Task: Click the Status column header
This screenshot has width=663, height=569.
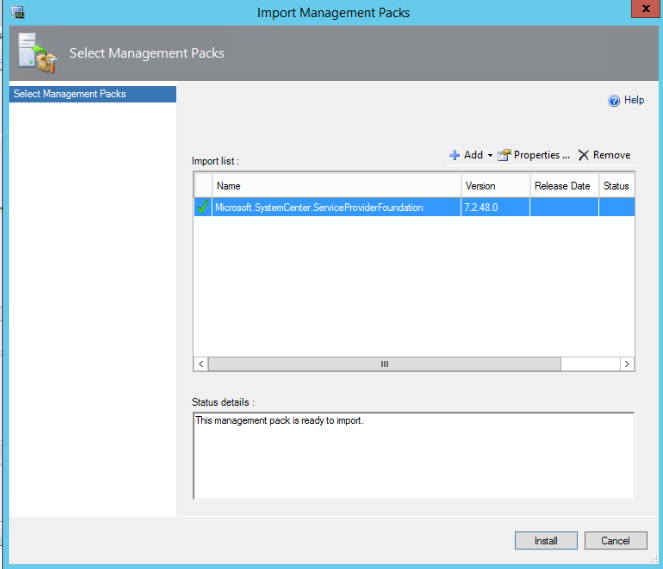Action: (x=615, y=186)
